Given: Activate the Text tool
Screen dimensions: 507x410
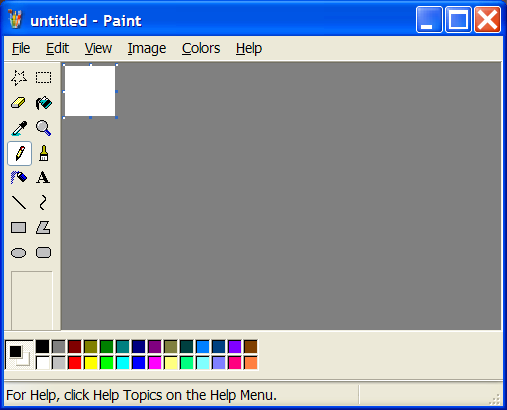Looking at the screenshot, I should tap(44, 178).
